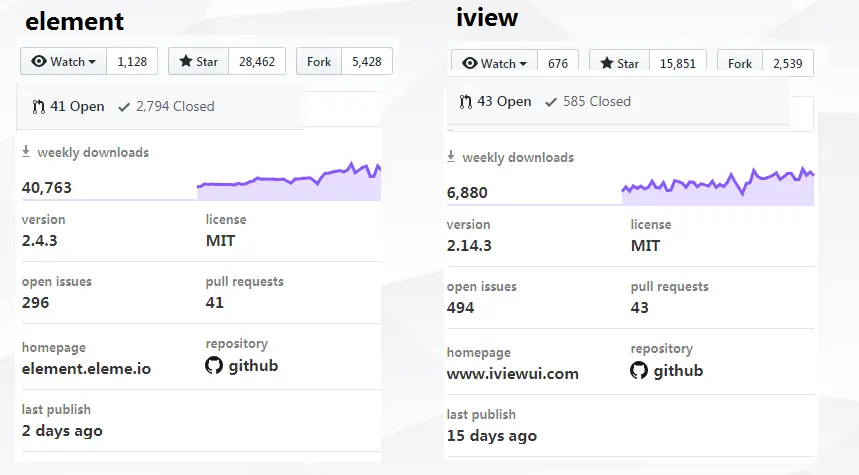859x475 pixels.
Task: Select element's '2 days ago' publish text
Action: 62,431
